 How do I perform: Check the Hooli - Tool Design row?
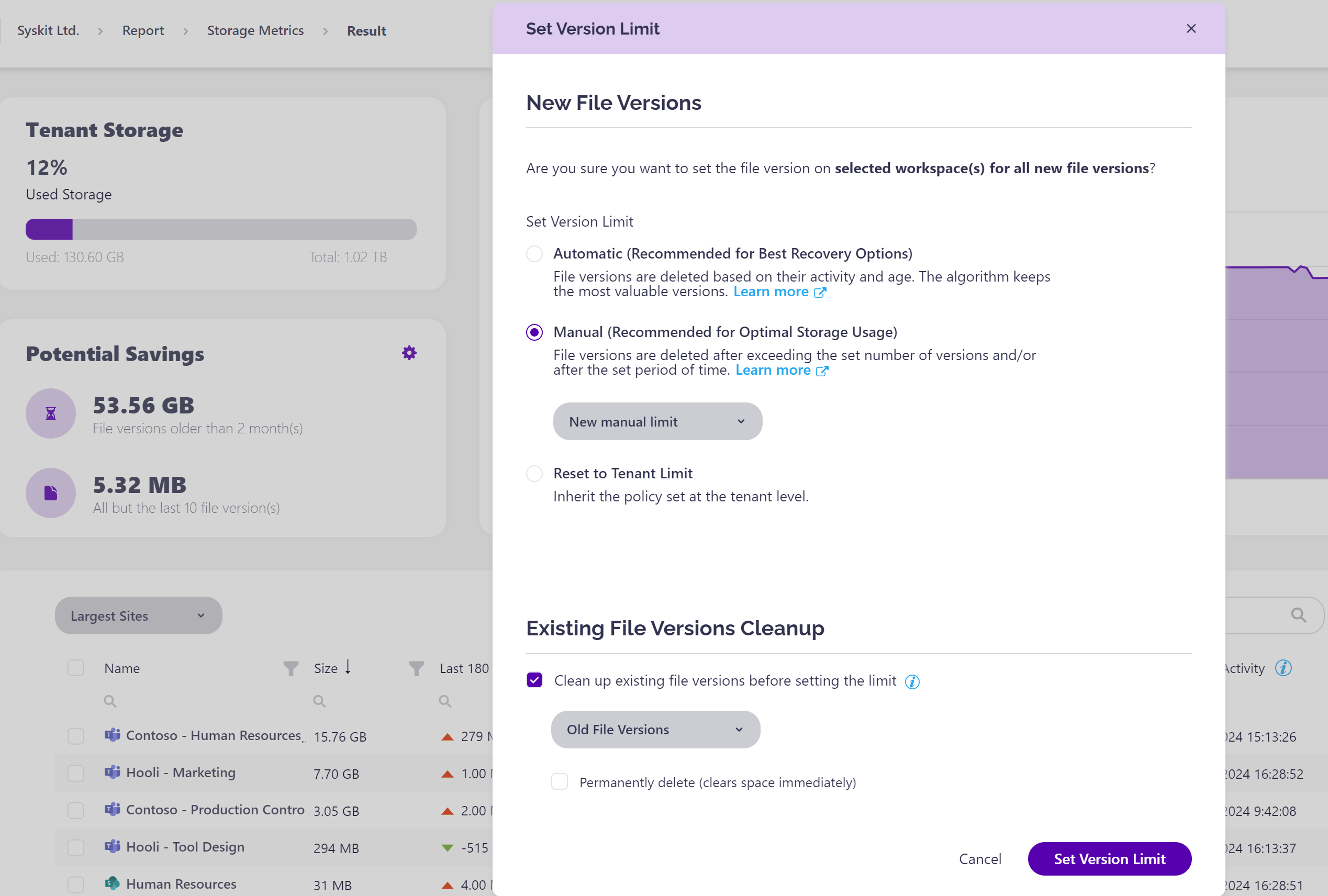76,847
